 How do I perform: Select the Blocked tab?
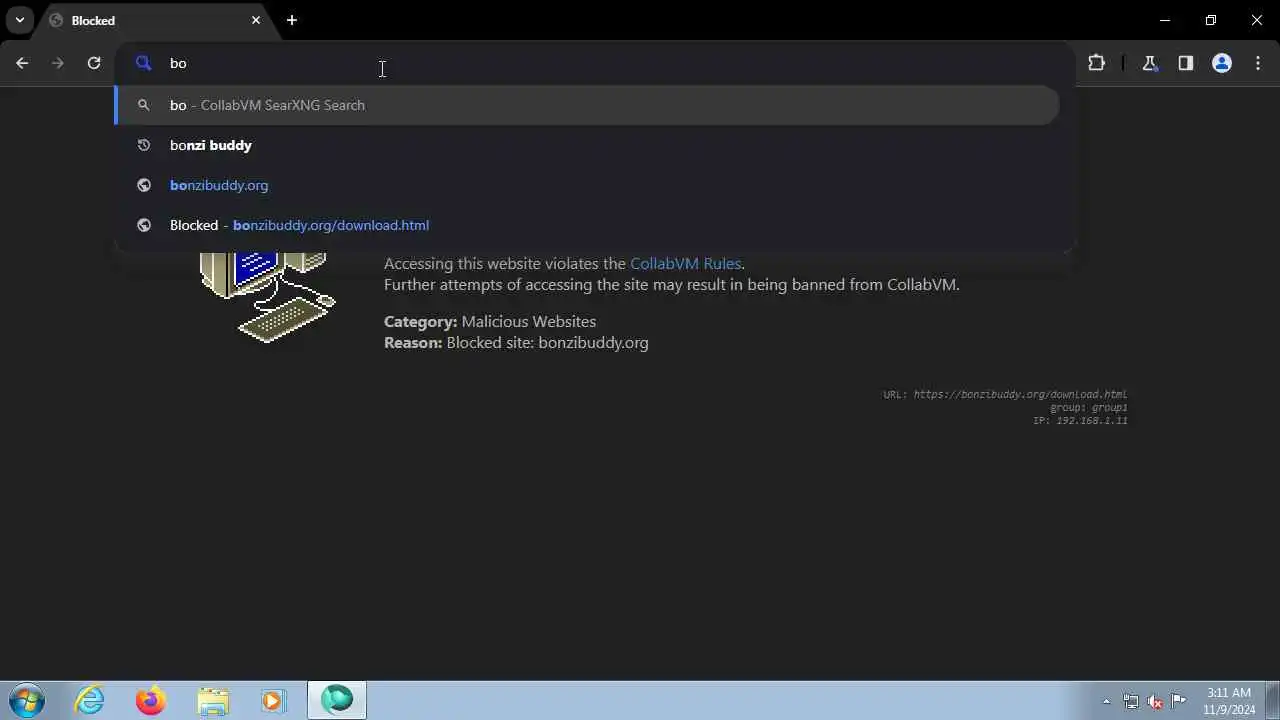click(x=154, y=21)
